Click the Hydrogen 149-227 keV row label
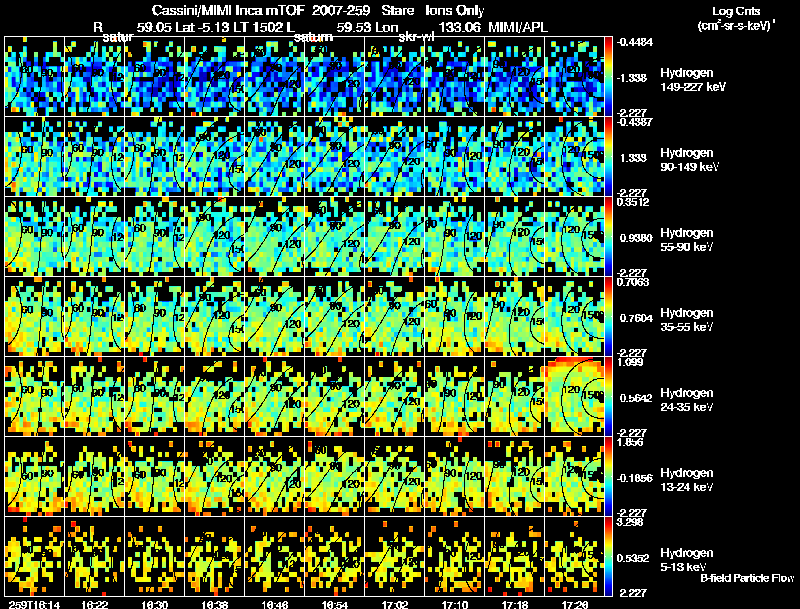Image resolution: width=800 pixels, height=609 pixels. click(x=692, y=80)
